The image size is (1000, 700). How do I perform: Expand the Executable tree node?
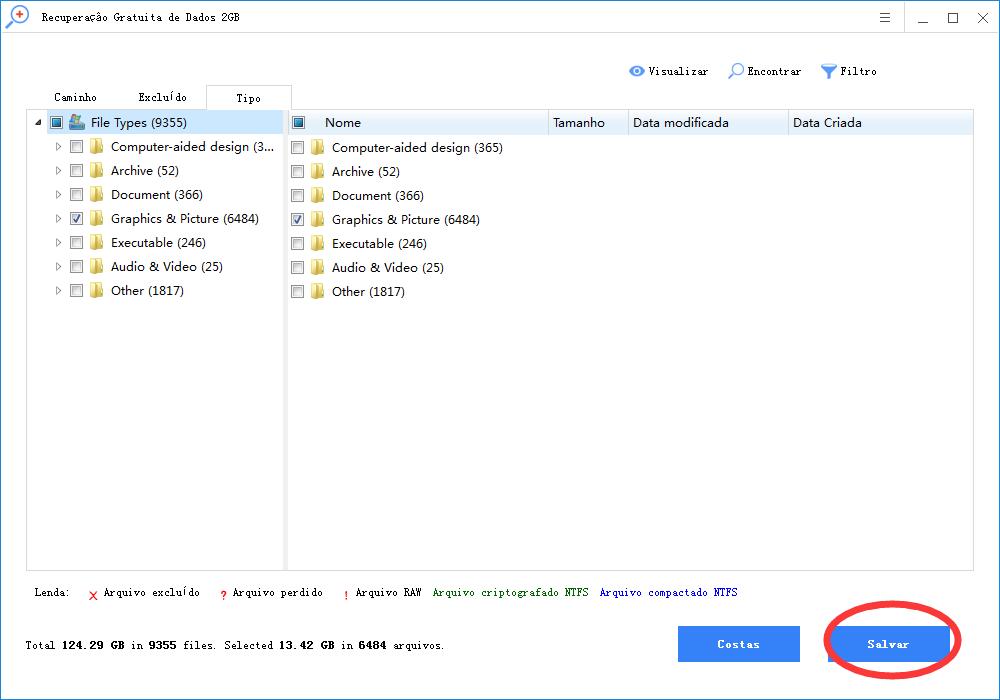(x=58, y=242)
